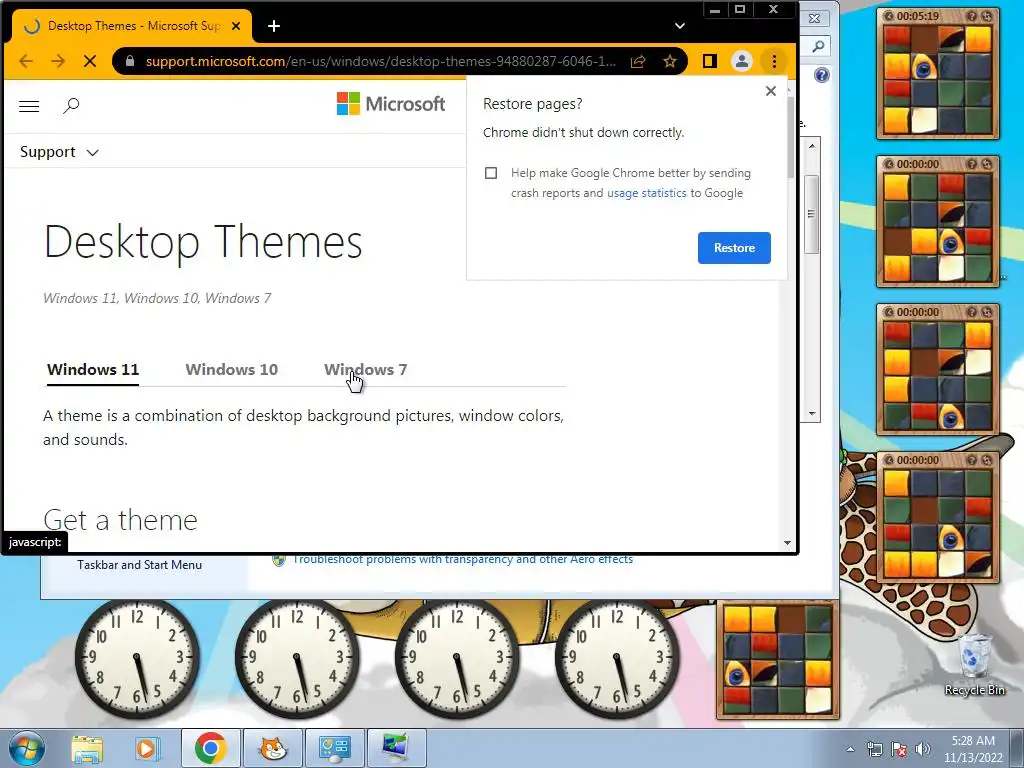Open Chrome's three-dot menu
The height and width of the screenshot is (768, 1024).
coord(774,61)
